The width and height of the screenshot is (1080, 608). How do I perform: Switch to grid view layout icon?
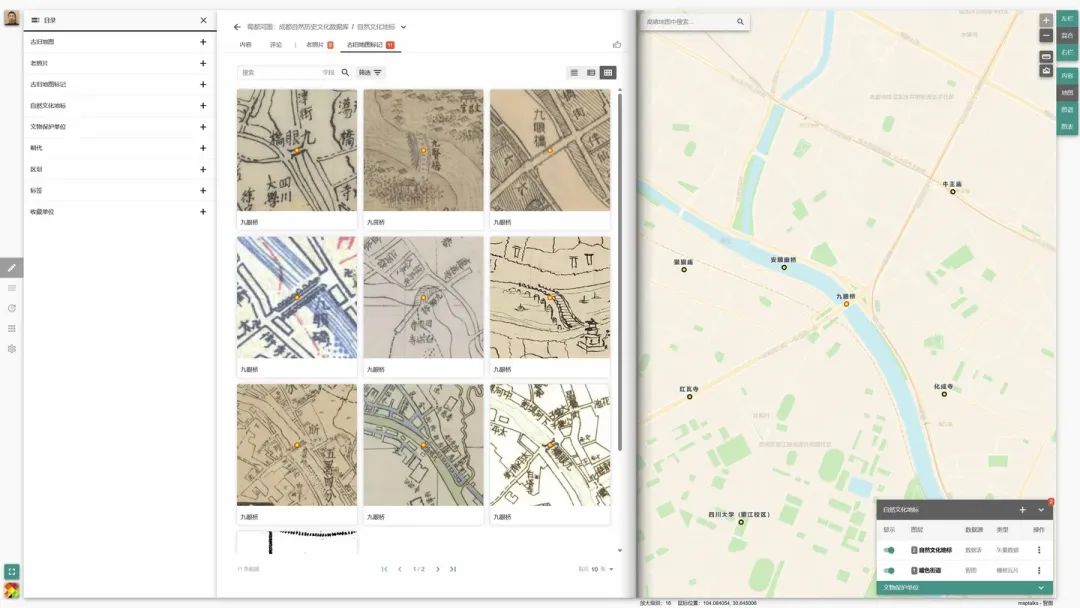[x=608, y=73]
